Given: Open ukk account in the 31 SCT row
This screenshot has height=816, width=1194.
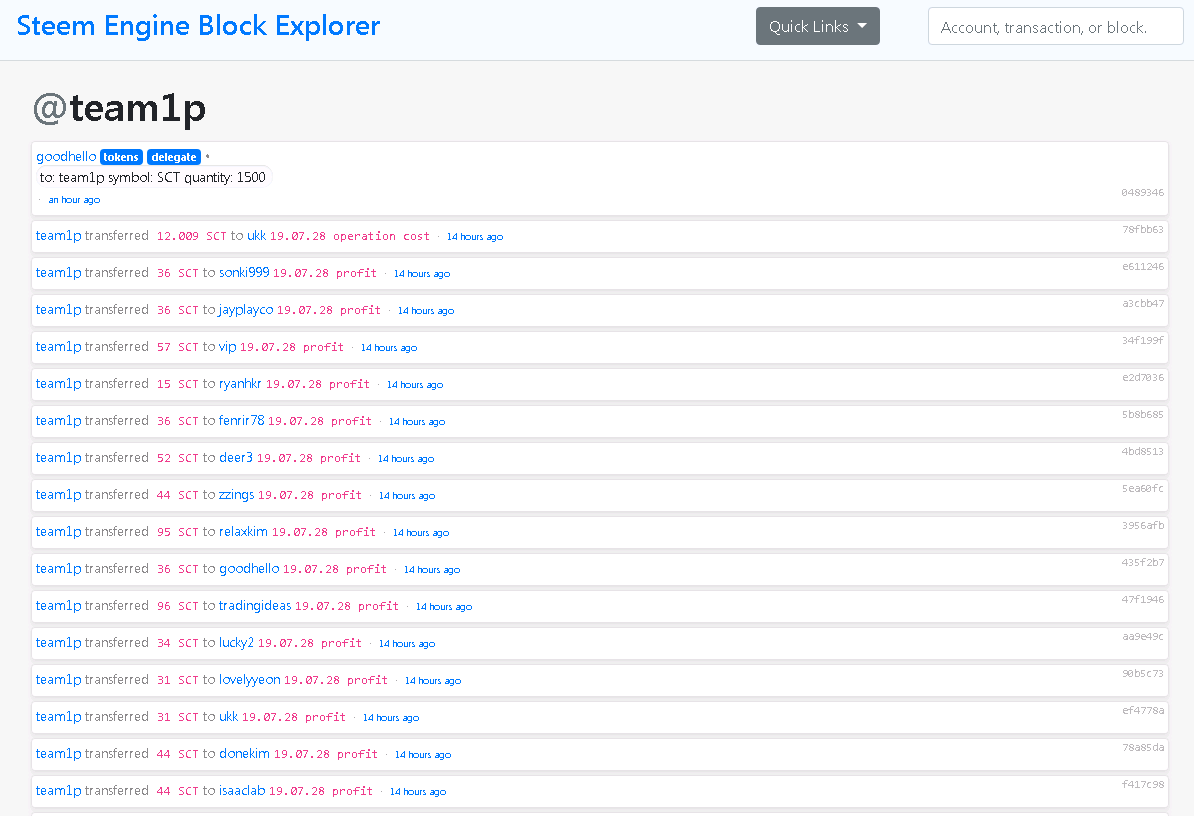Looking at the screenshot, I should coord(228,716).
